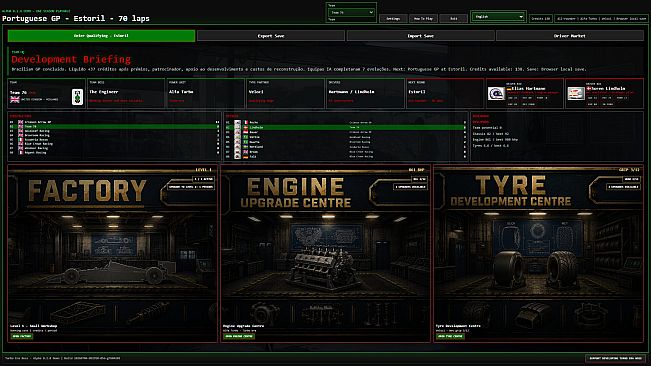Open the Settings button in header

(393, 18)
